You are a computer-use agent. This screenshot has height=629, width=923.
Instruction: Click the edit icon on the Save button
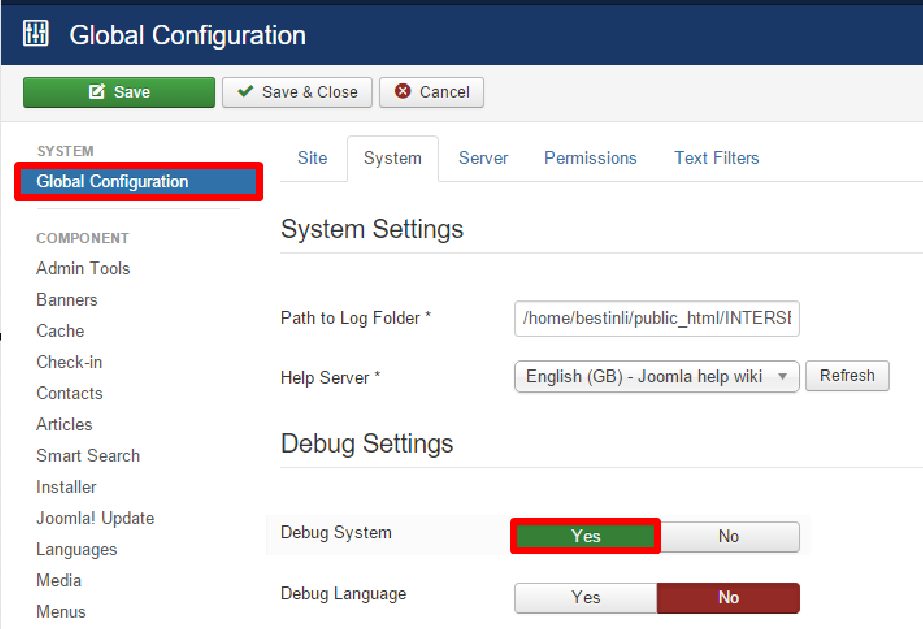(x=97, y=91)
